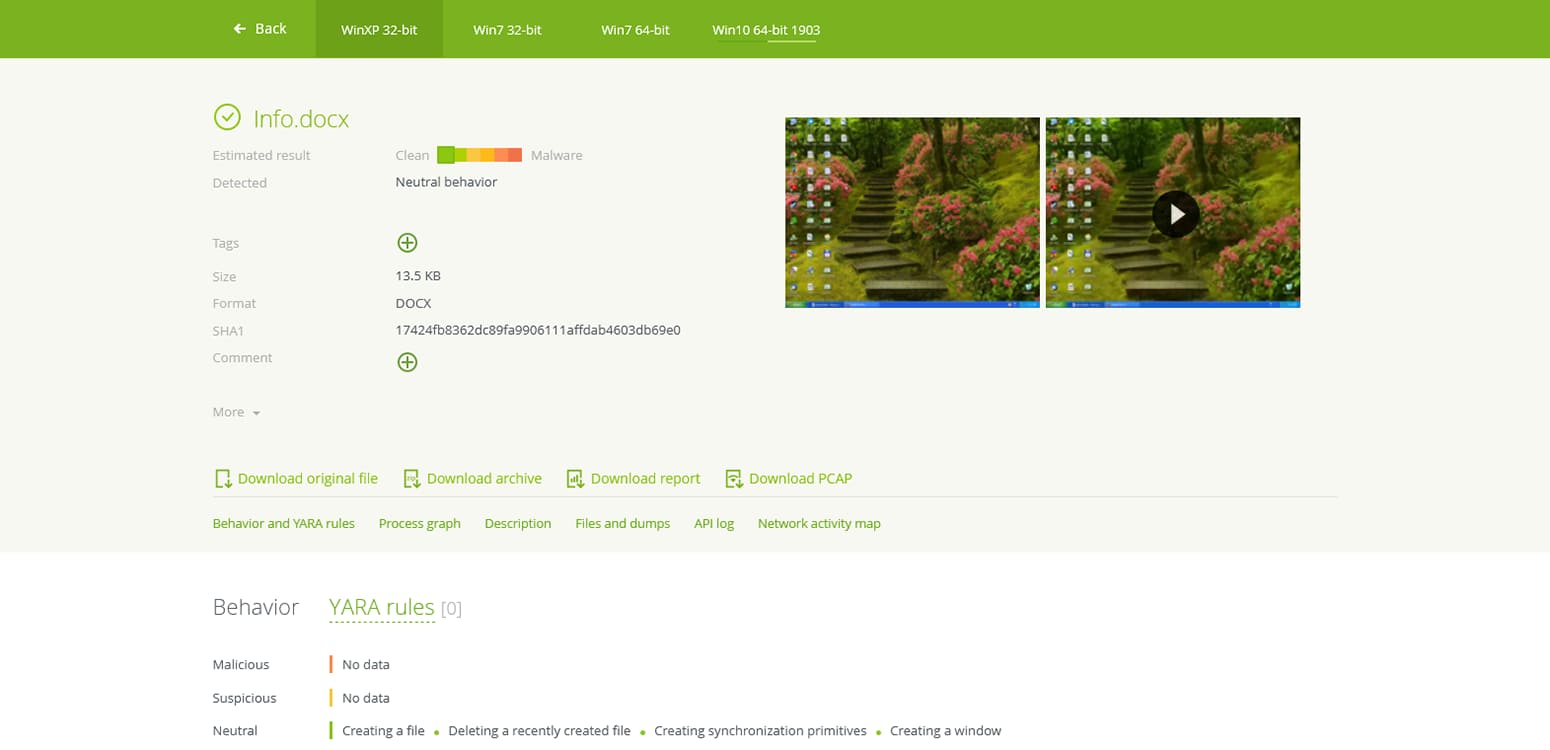Viewport: 1550px width, 750px height.
Task: Click the green Clean segment of result bar
Action: (x=446, y=155)
